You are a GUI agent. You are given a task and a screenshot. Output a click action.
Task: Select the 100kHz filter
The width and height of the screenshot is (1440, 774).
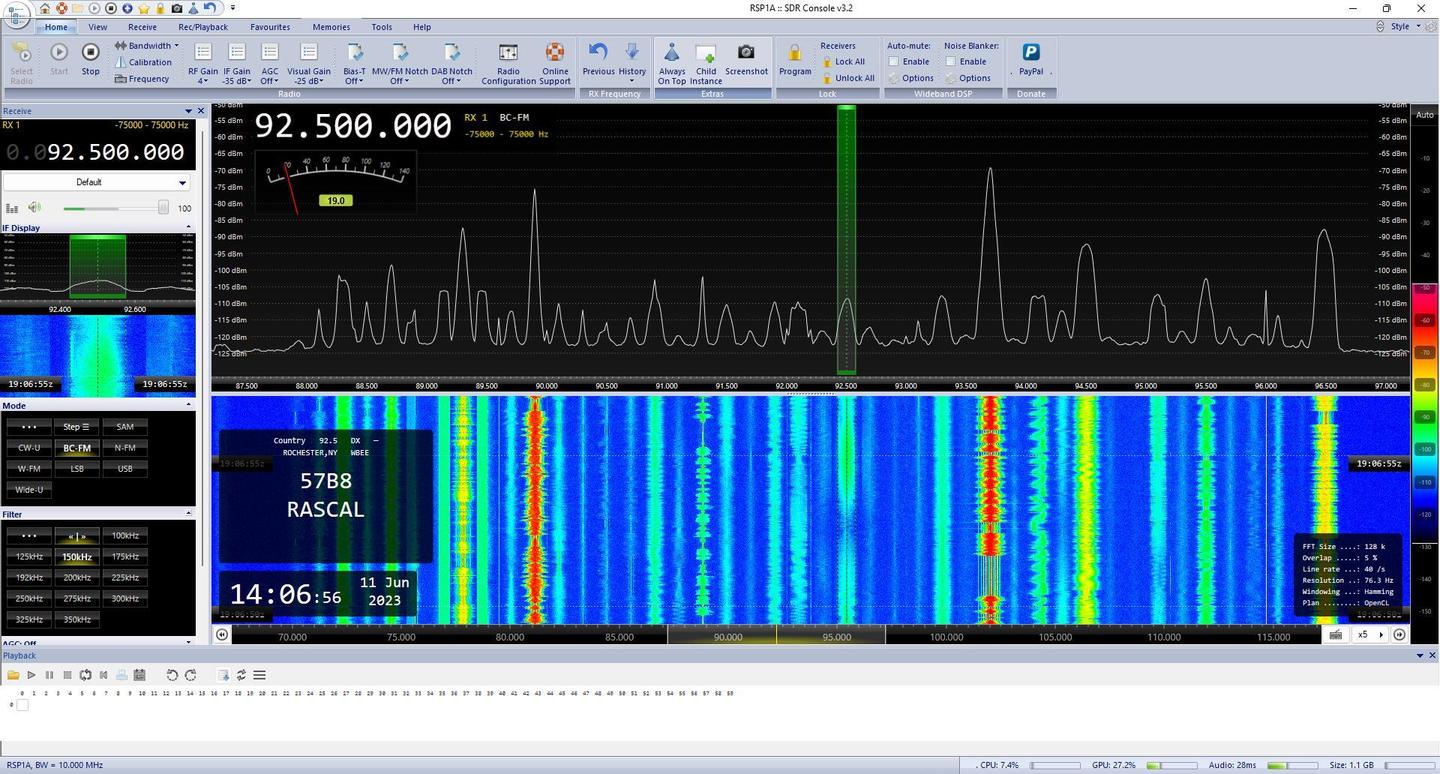(x=125, y=535)
